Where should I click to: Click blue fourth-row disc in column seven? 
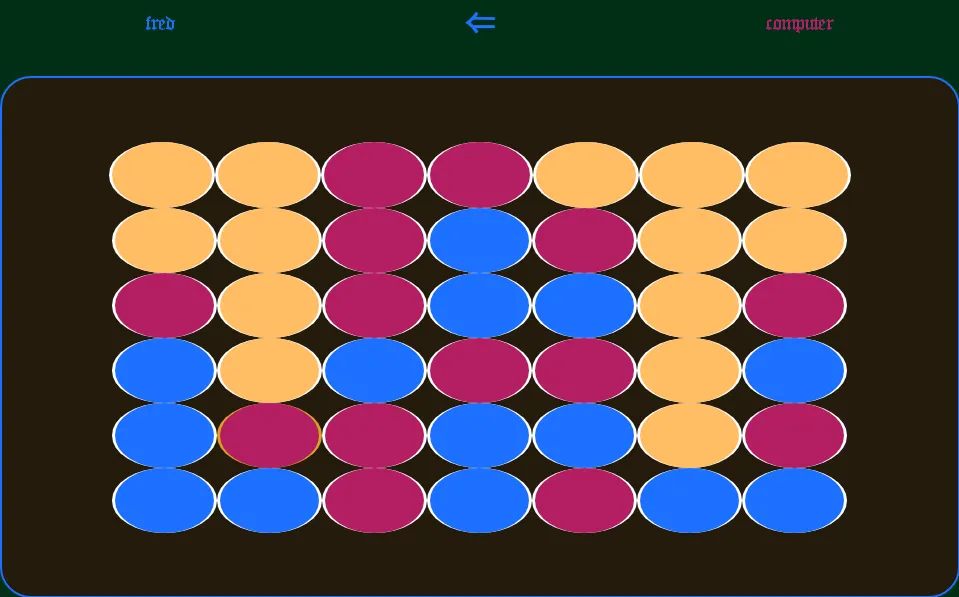point(794,371)
